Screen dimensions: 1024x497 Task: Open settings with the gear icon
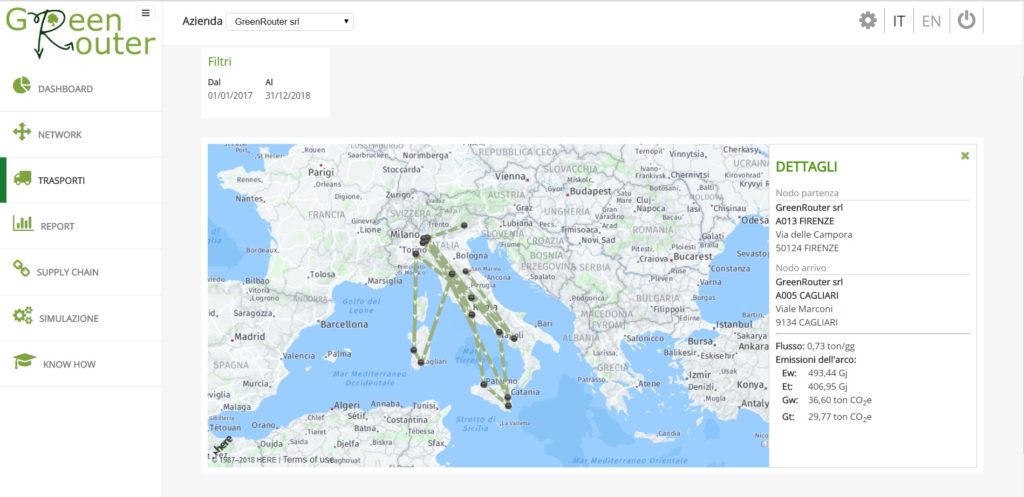tap(868, 21)
